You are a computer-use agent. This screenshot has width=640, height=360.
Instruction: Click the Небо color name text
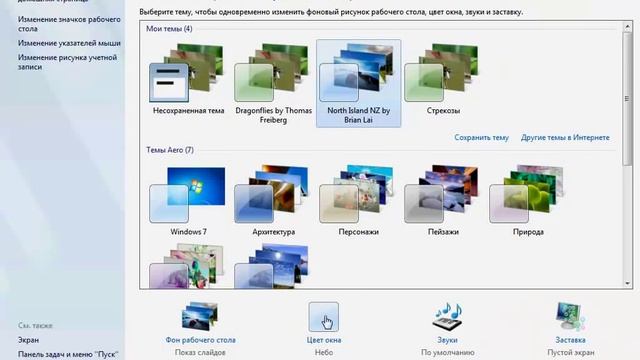(324, 352)
